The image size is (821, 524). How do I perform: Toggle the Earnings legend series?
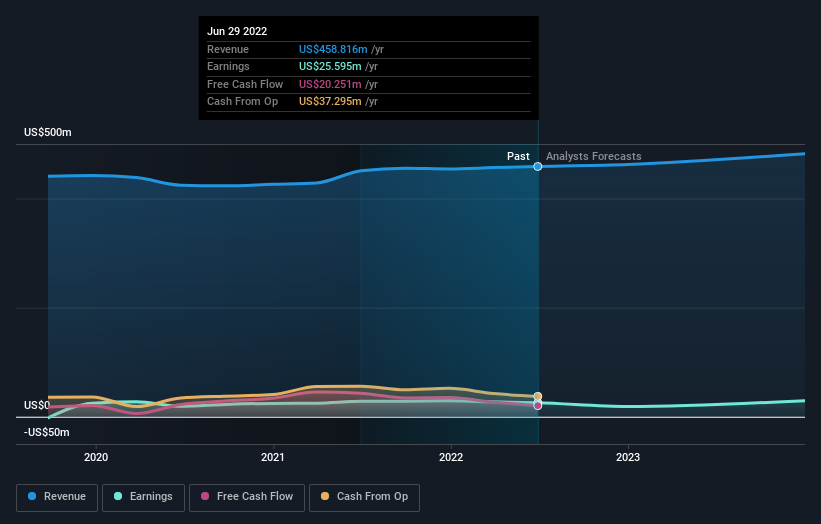(143, 497)
